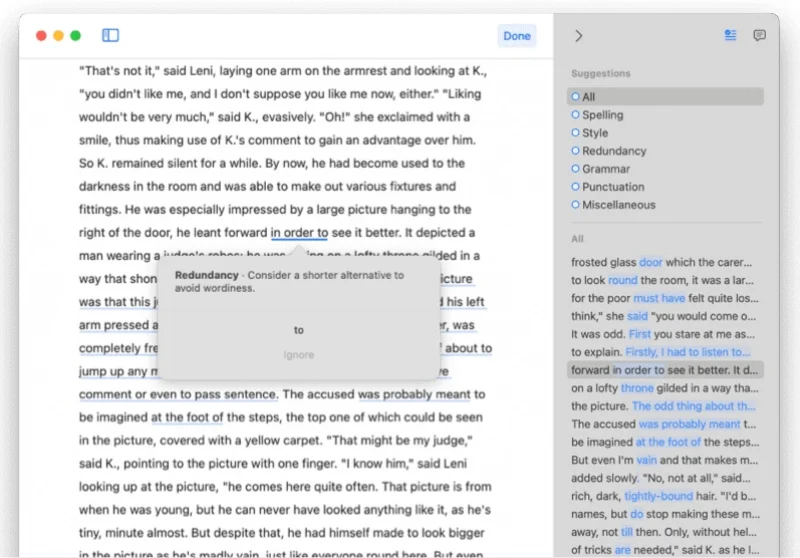Open suggestion "The accused was probably meant"
The image size is (800, 558).
tap(665, 424)
